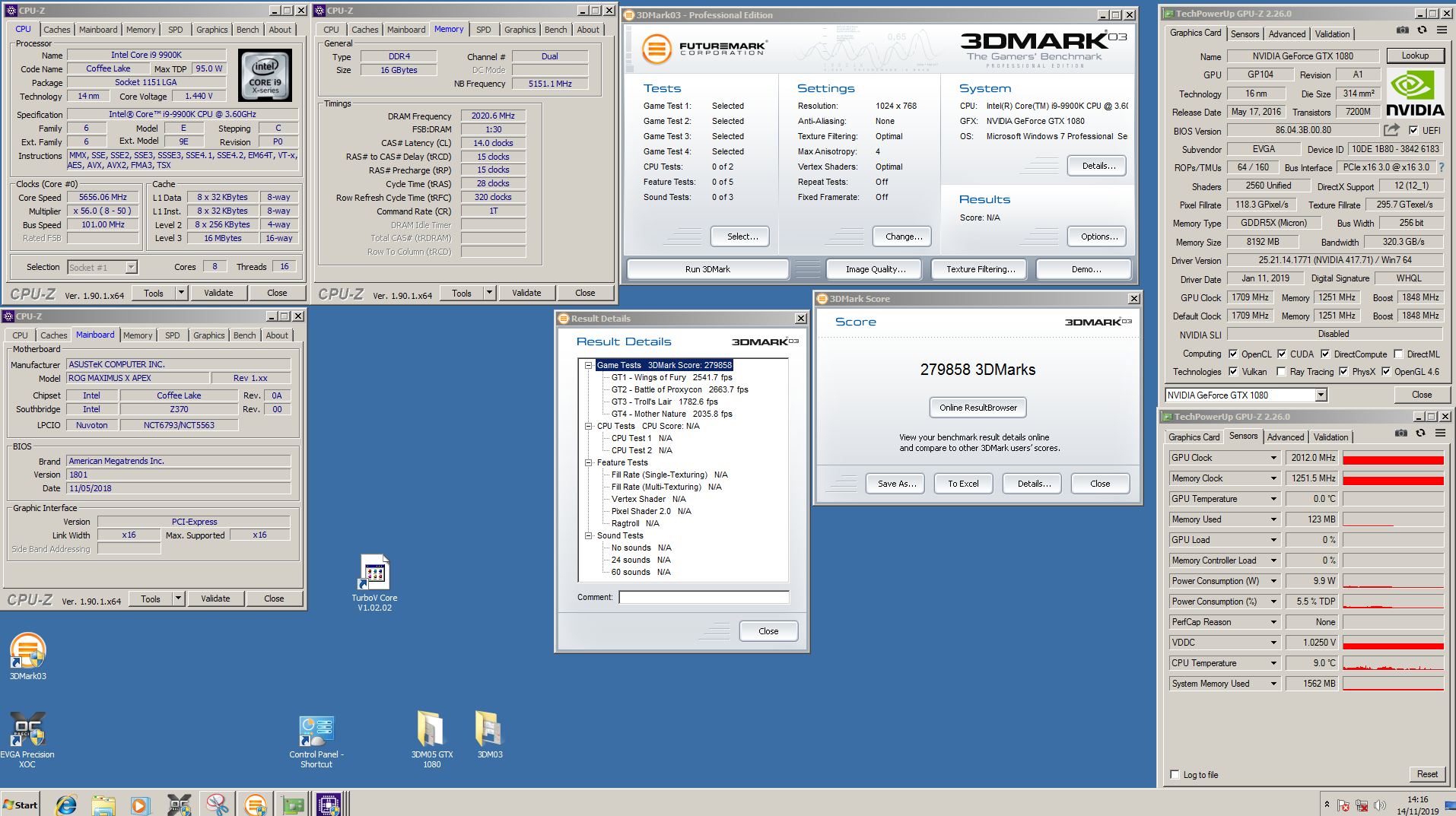The height and width of the screenshot is (816, 1456).
Task: Refresh the GPU-Z Sensors window
Action: (x=1420, y=433)
